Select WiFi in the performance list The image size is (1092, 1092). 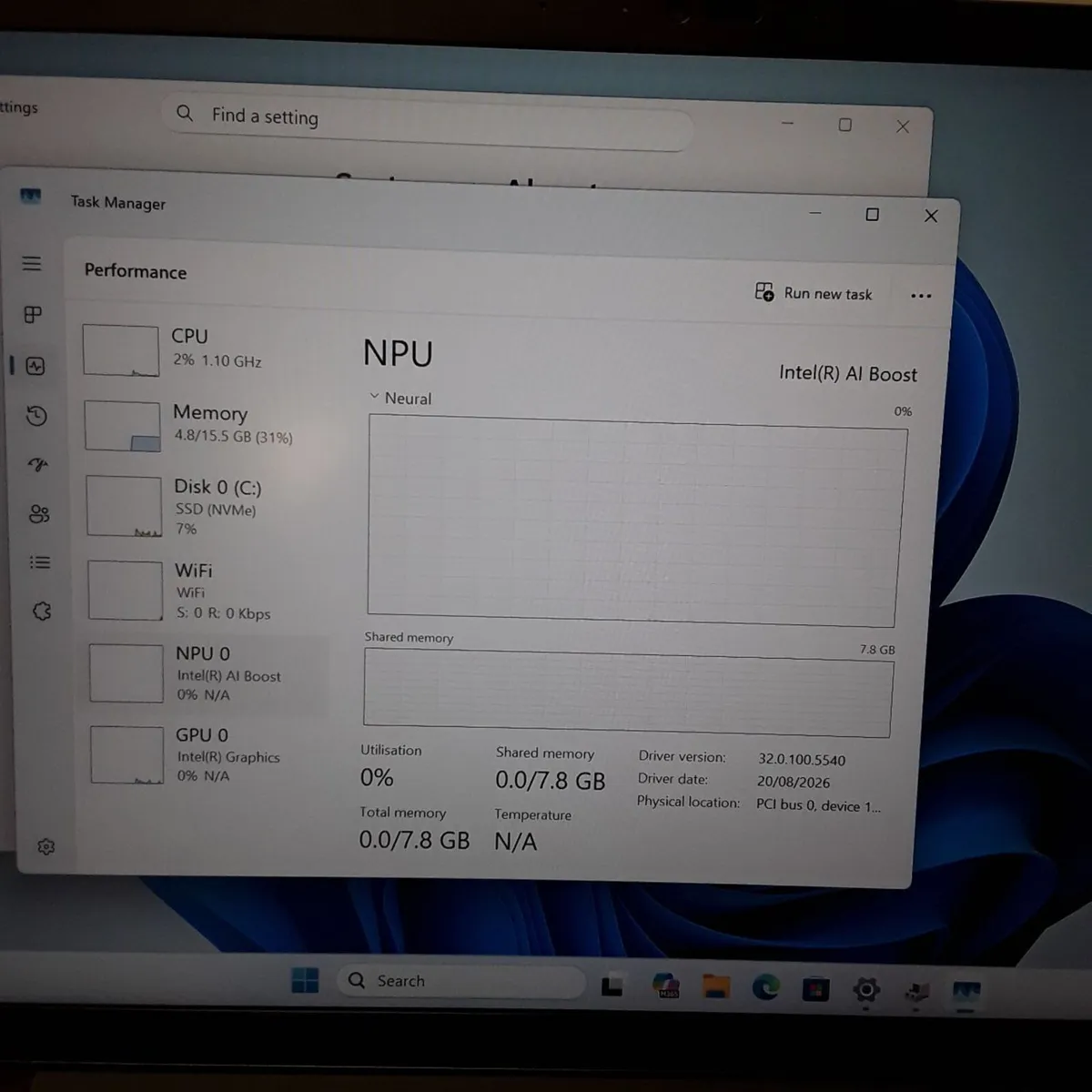coord(206,591)
